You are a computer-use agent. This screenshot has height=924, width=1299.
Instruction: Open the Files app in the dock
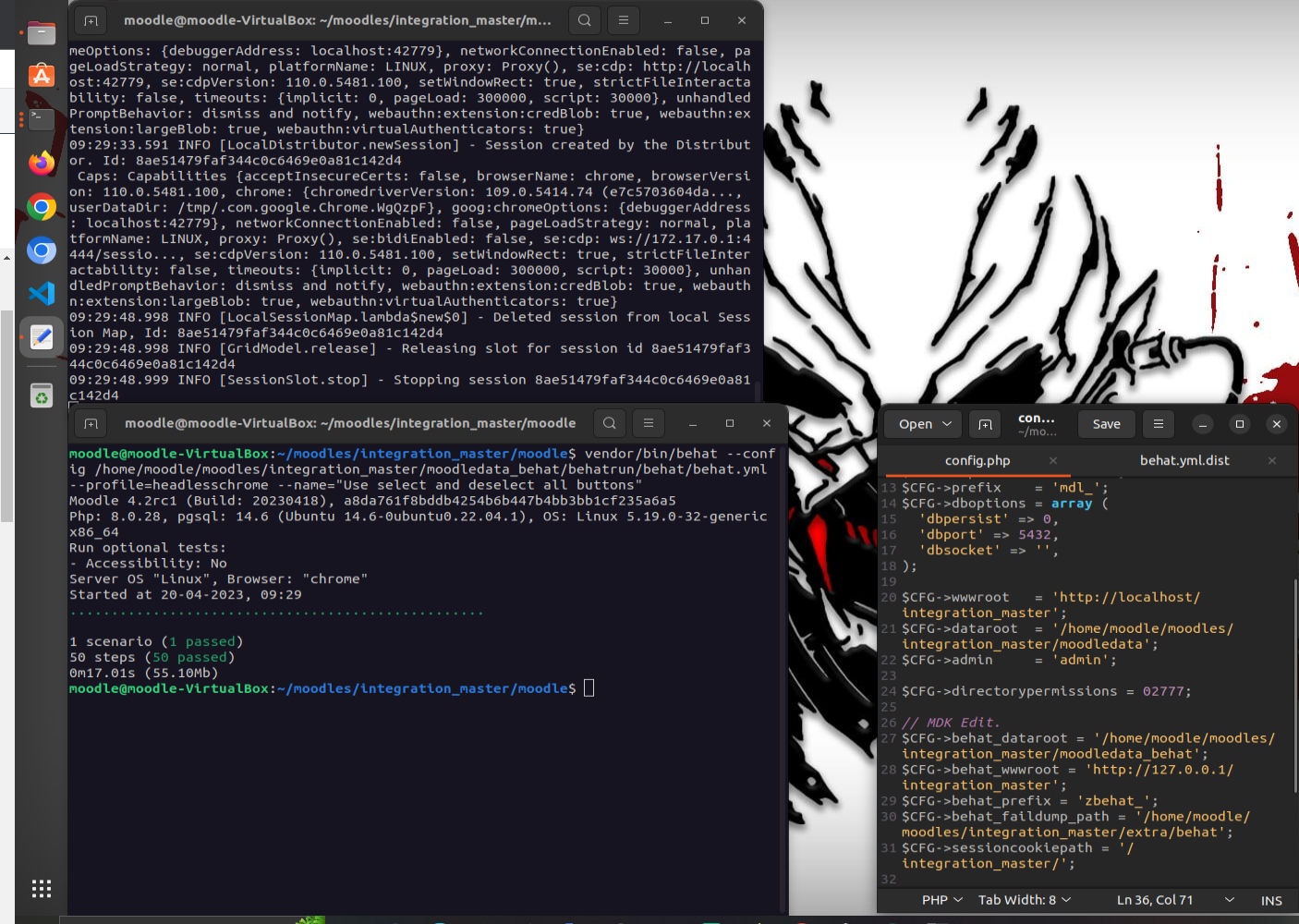[42, 33]
